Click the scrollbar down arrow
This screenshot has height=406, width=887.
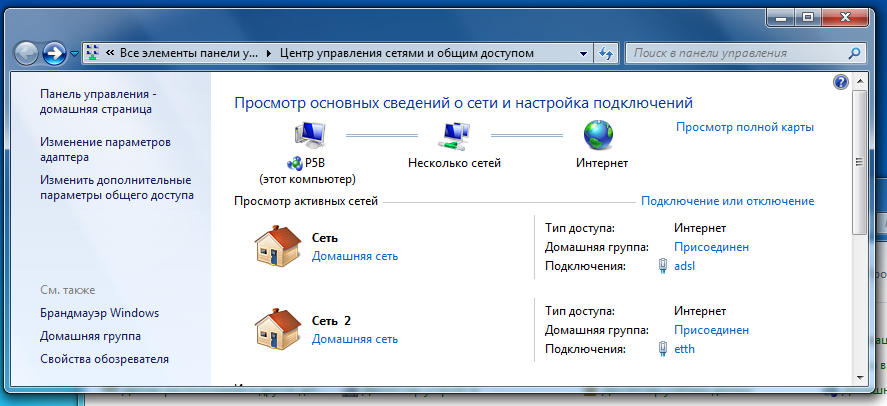[860, 377]
